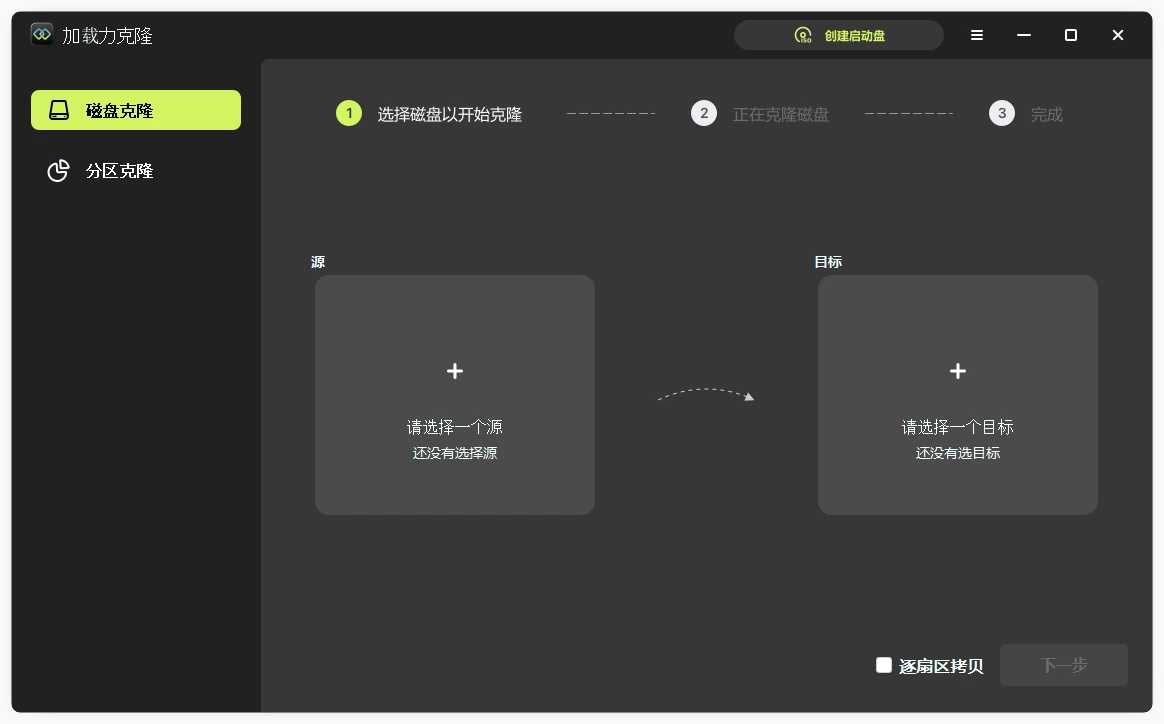Open the hamburger menu icon
This screenshot has height=724, width=1164.
pos(976,34)
